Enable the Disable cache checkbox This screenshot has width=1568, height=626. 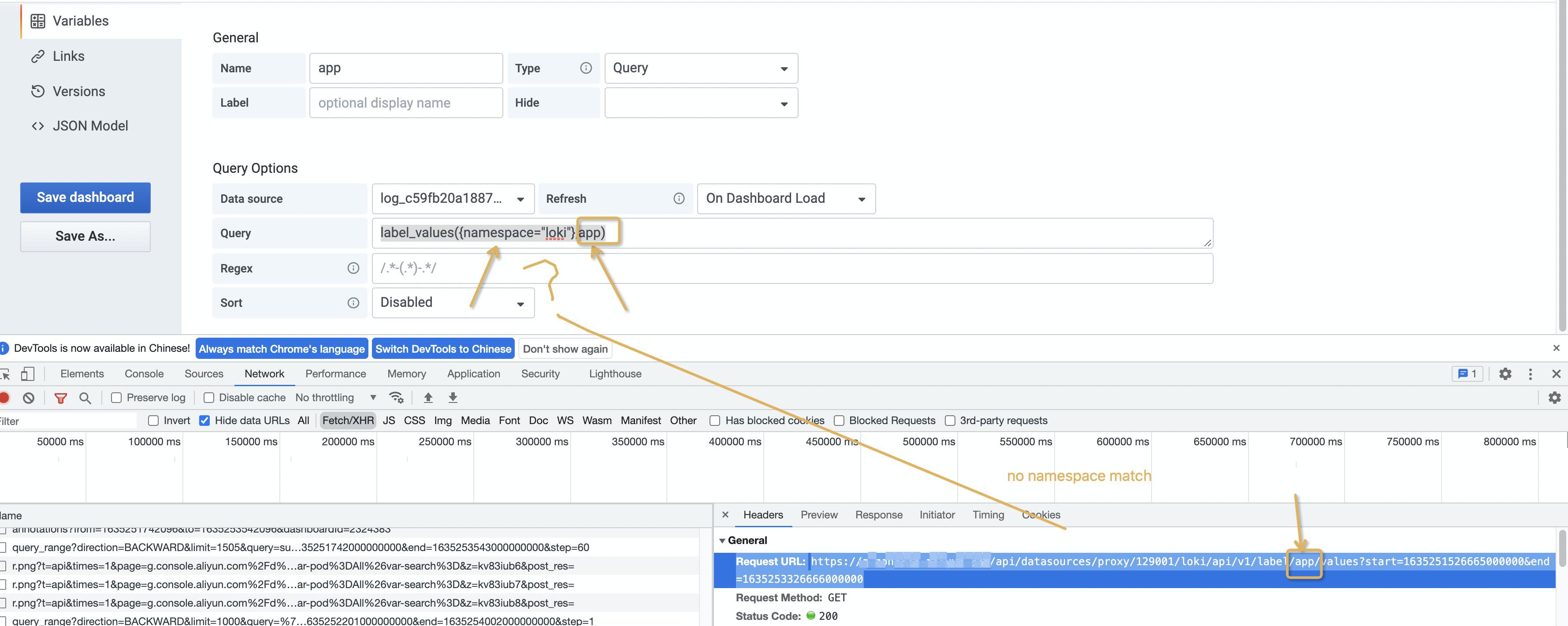tap(209, 397)
